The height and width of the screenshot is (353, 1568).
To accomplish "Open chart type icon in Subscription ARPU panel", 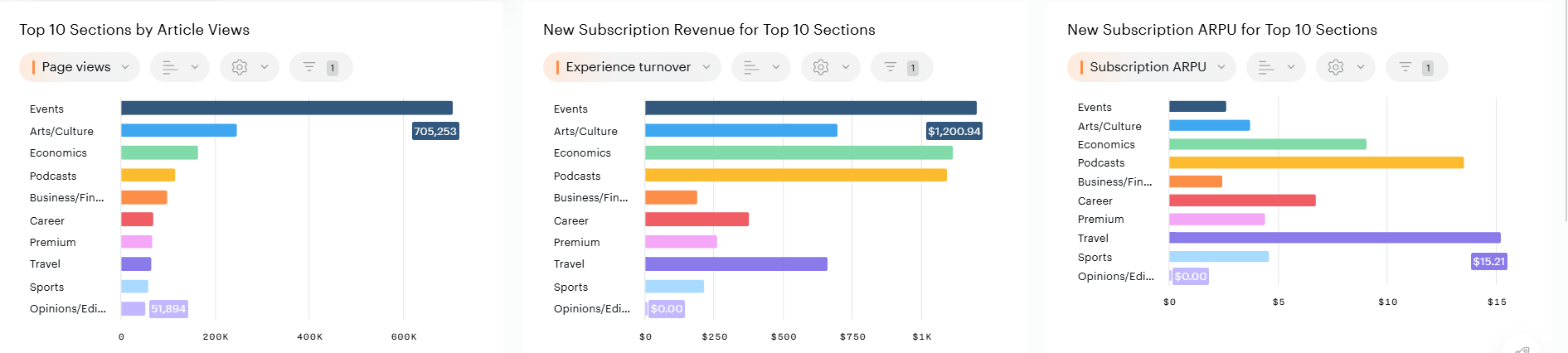I will pyautogui.click(x=1266, y=67).
